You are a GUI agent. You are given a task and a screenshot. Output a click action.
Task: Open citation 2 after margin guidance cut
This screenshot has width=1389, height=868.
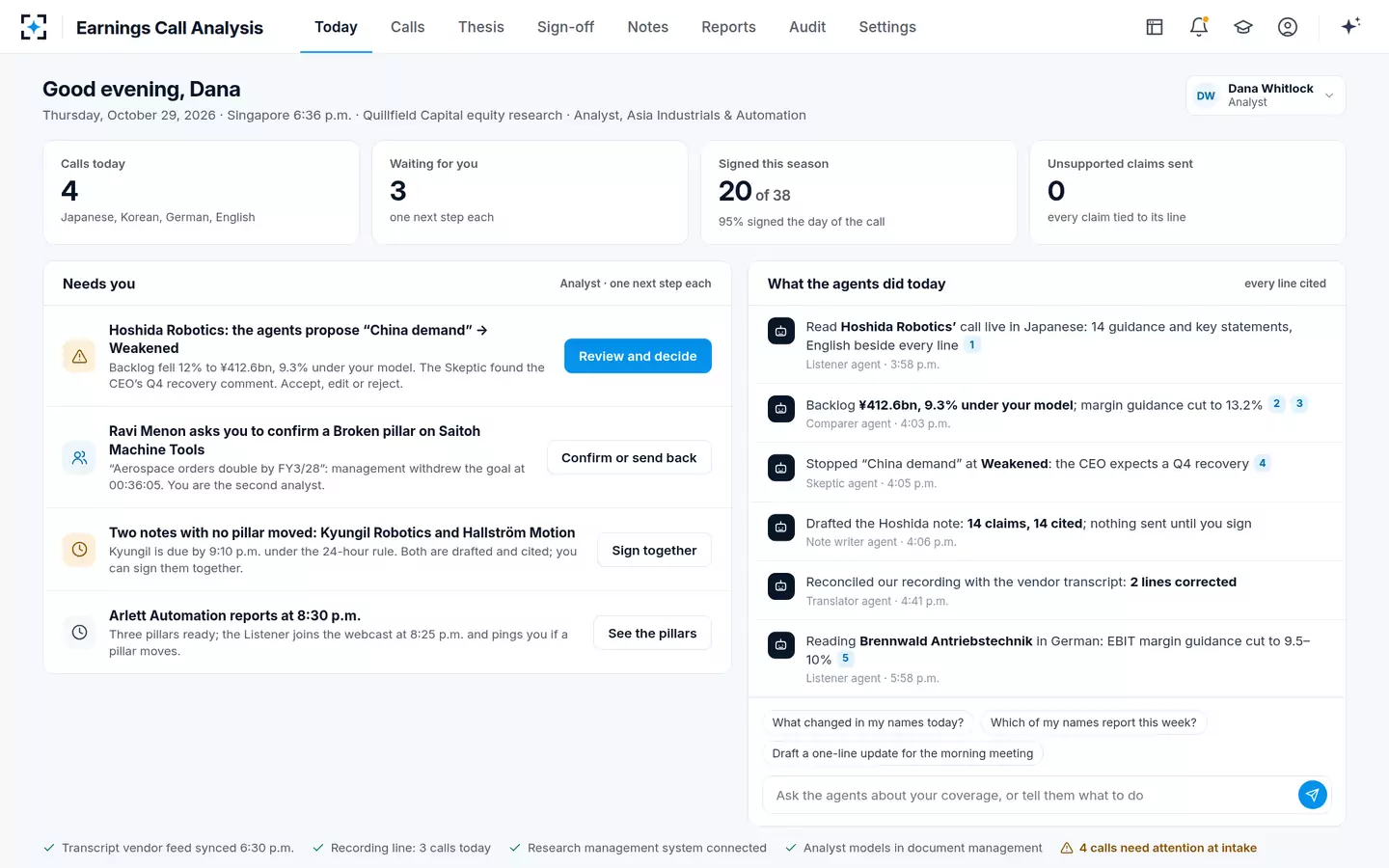pos(1276,404)
